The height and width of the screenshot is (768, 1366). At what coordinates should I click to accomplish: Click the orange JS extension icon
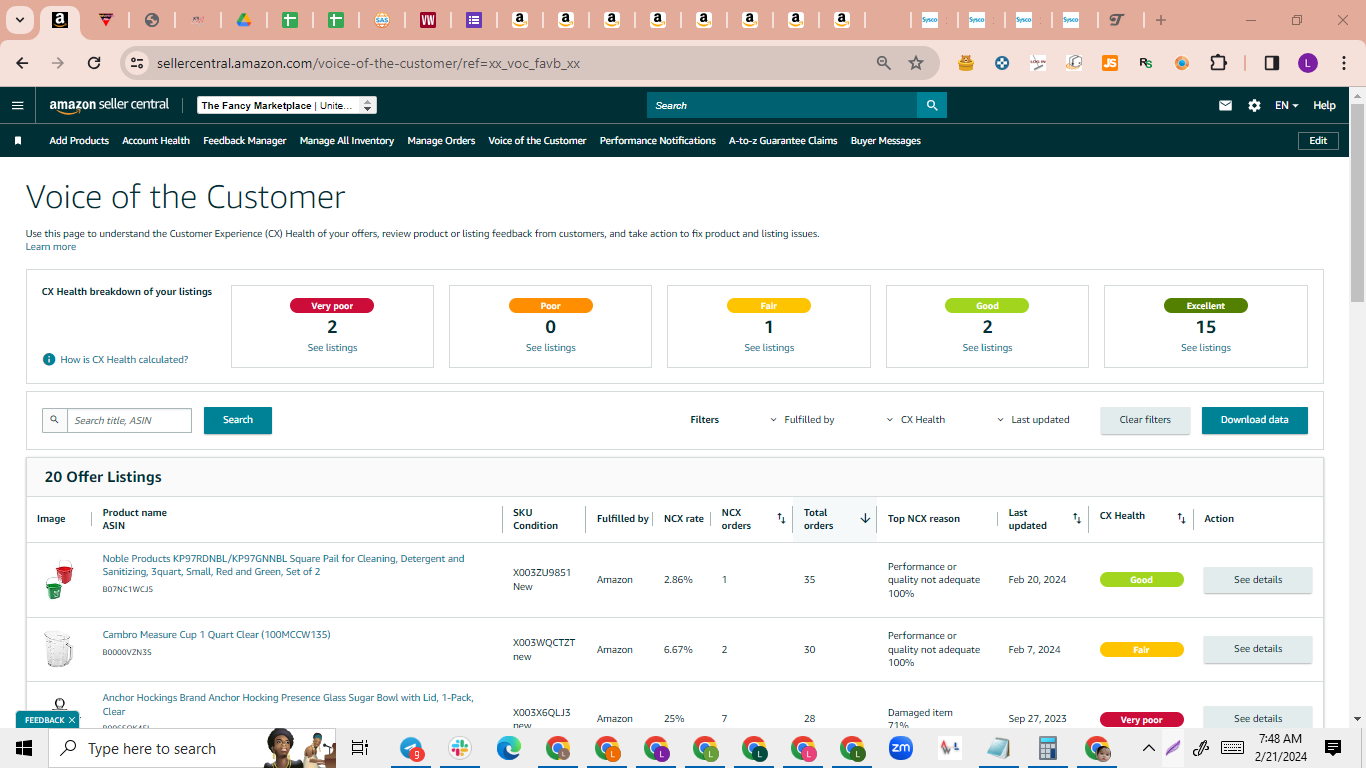click(1110, 63)
